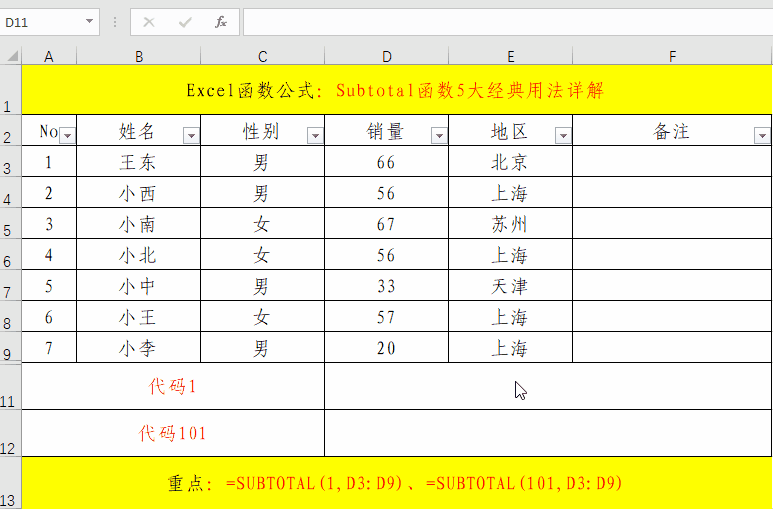773x509 pixels.
Task: Click the 男 cell in 王东's row
Action: click(262, 161)
